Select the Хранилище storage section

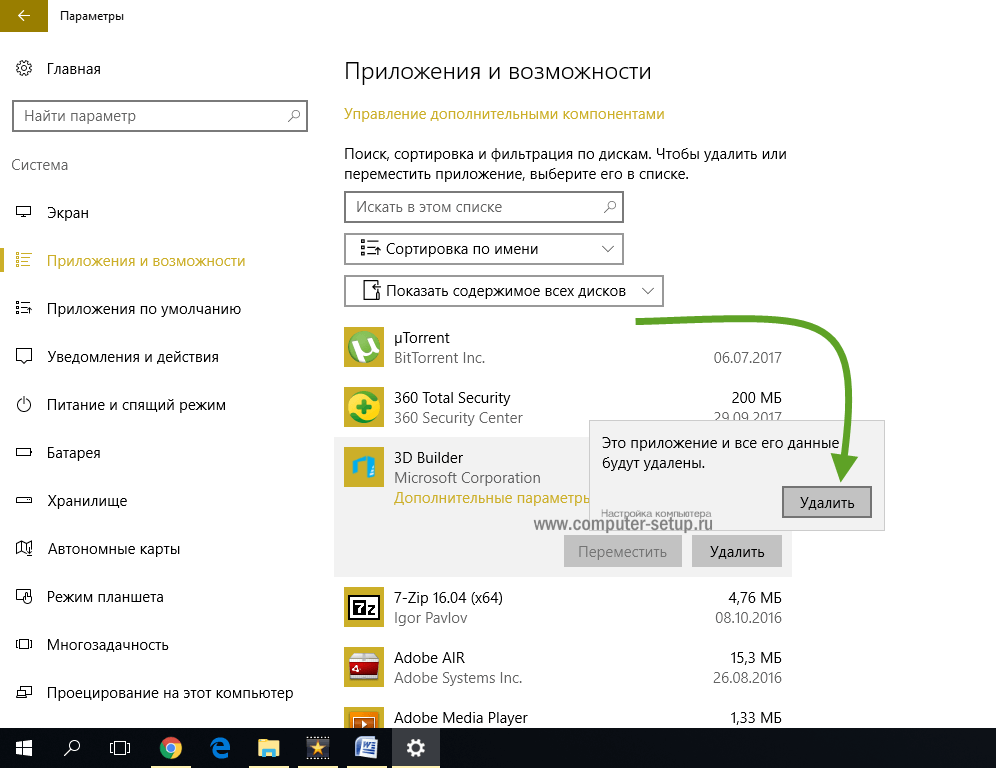(x=87, y=501)
